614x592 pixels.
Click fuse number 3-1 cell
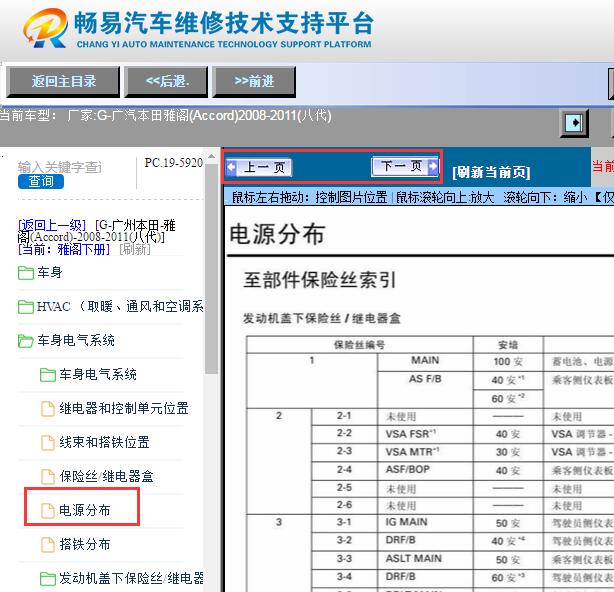click(344, 523)
